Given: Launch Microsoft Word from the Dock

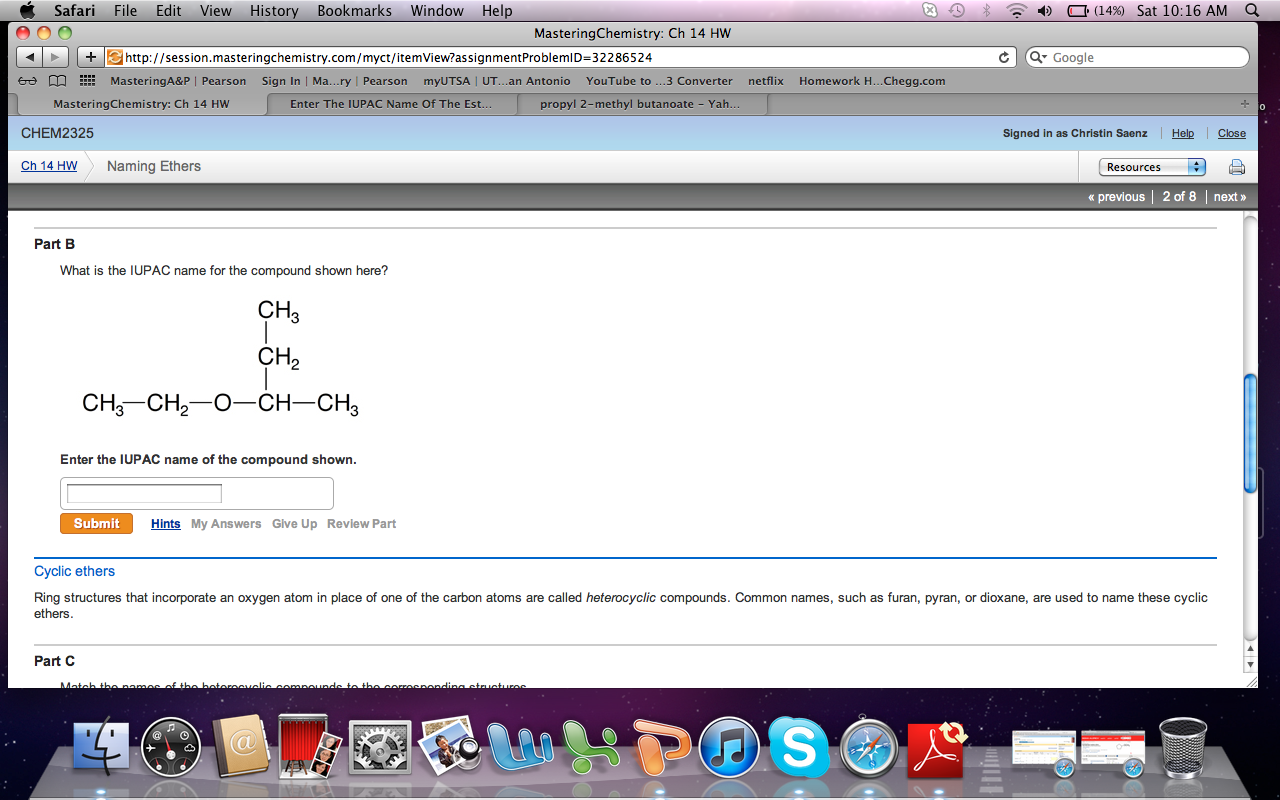Looking at the screenshot, I should coord(518,747).
